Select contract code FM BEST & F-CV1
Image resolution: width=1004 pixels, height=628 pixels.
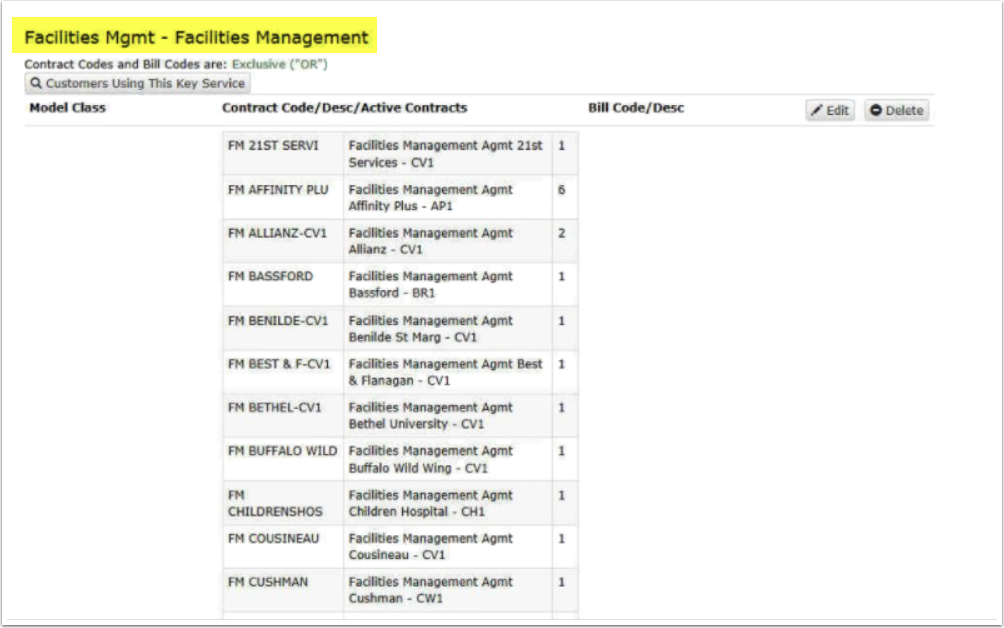point(279,364)
